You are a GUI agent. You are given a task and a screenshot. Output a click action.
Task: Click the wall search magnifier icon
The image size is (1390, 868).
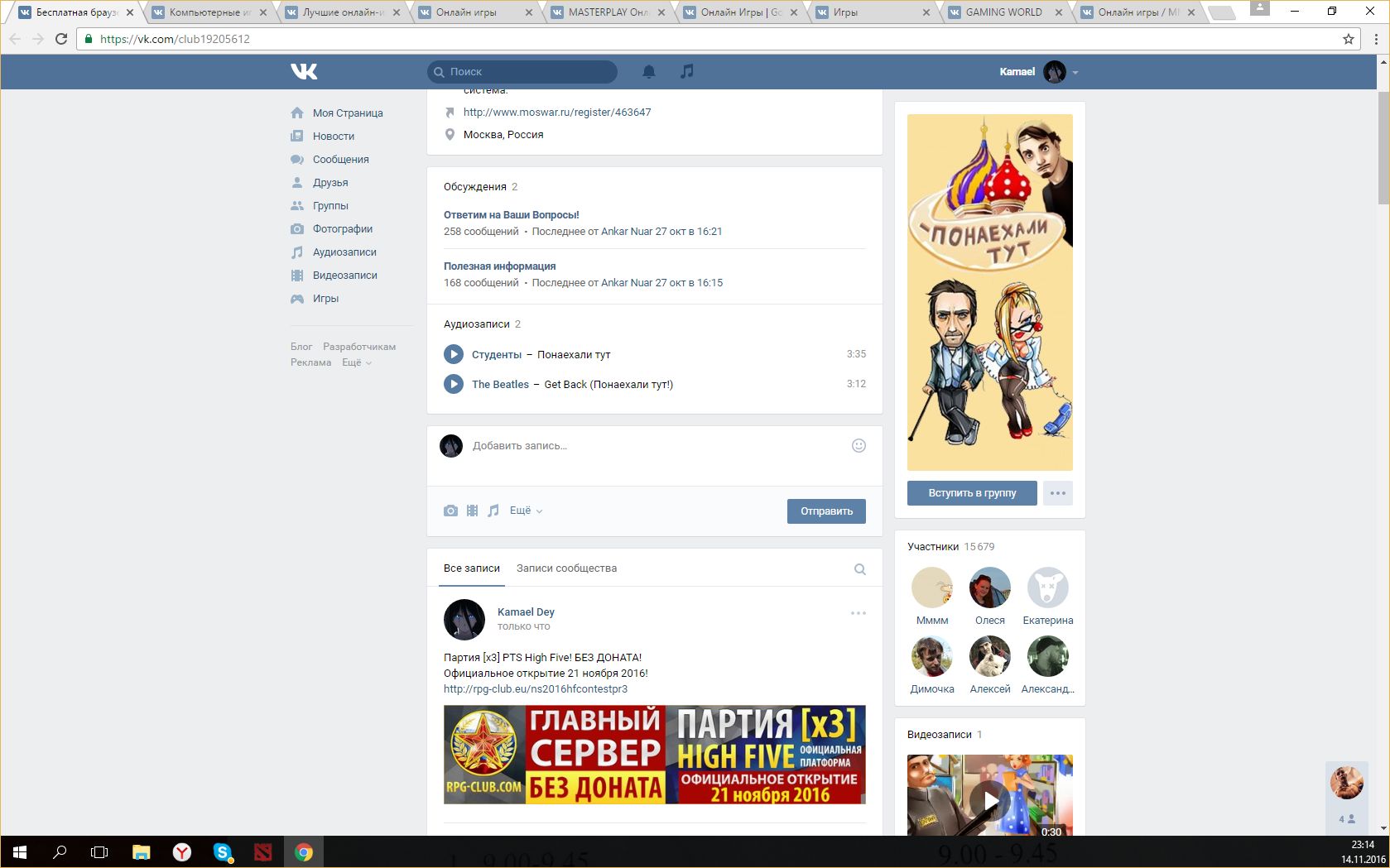[860, 569]
